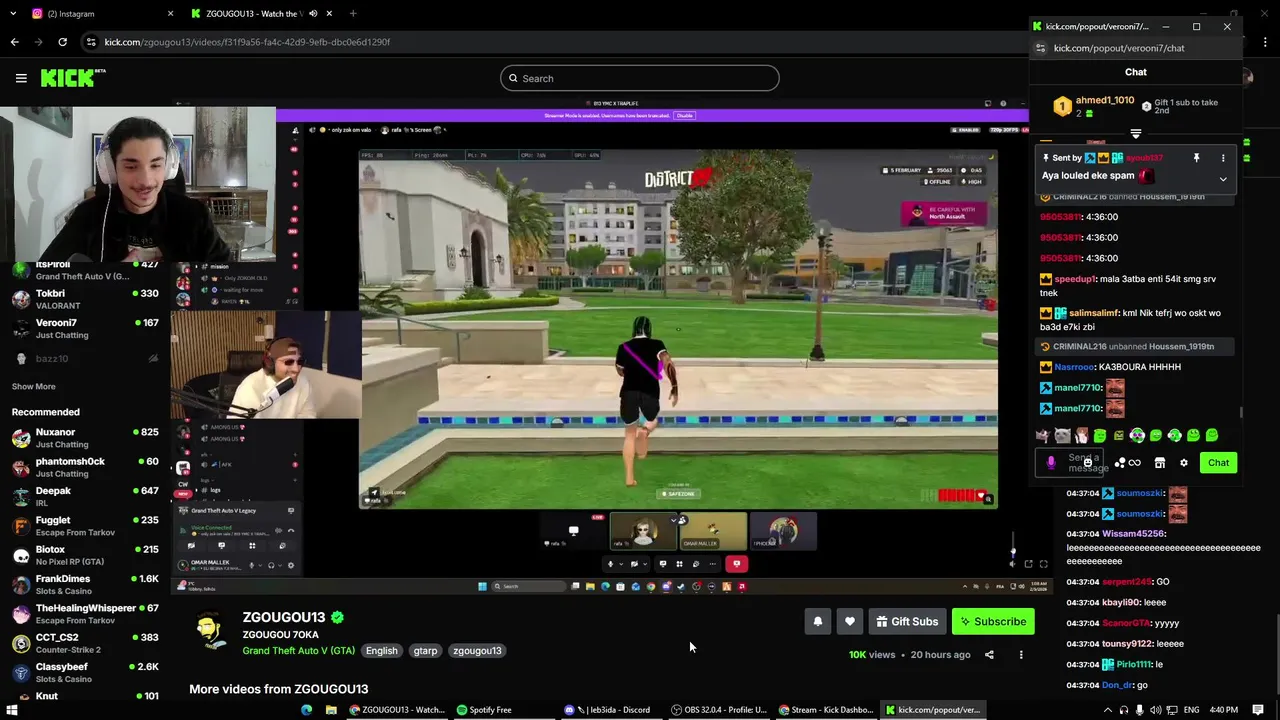Click the Gift Subs button
The height and width of the screenshot is (720, 1280).
[907, 622]
